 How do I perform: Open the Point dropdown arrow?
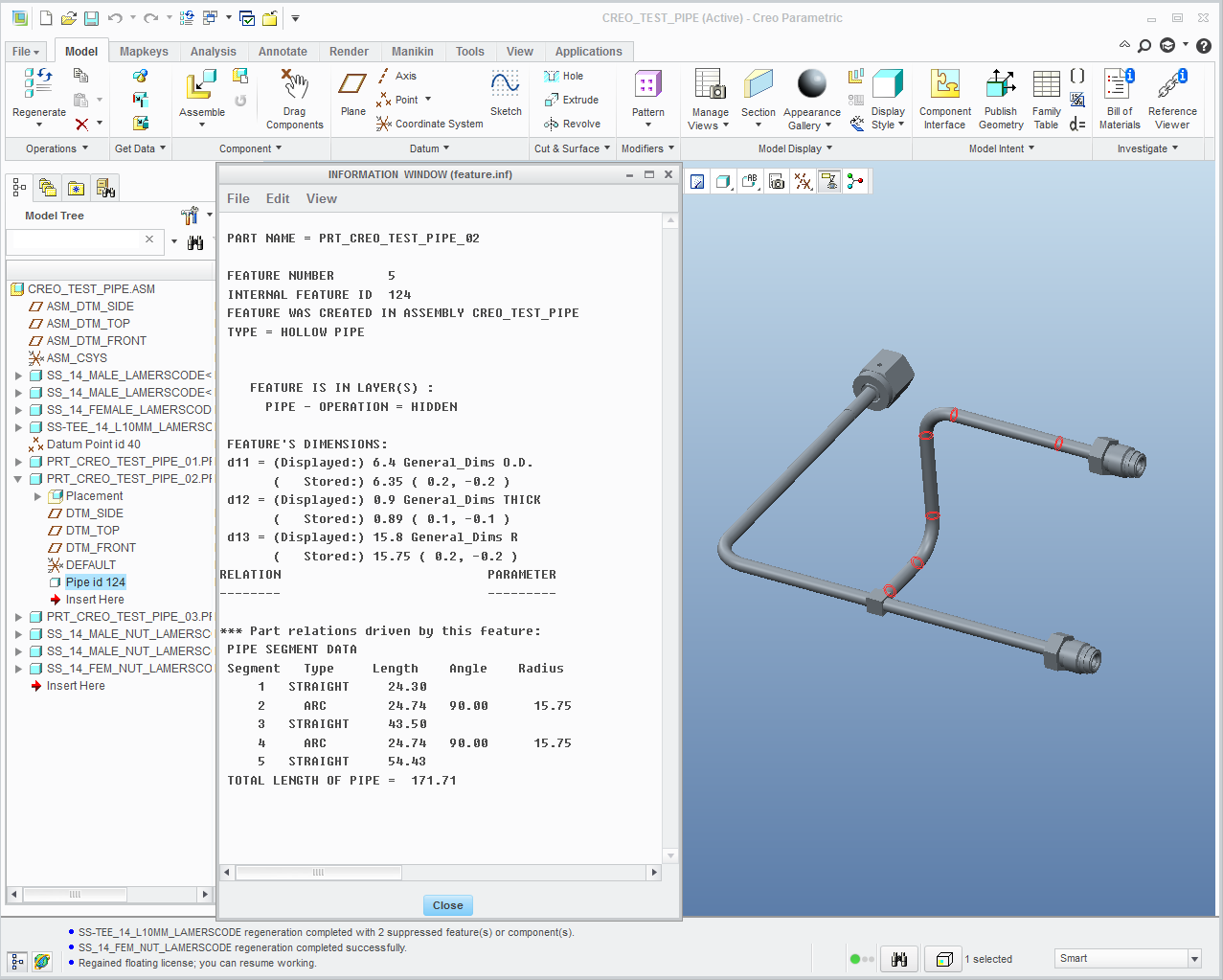(428, 100)
